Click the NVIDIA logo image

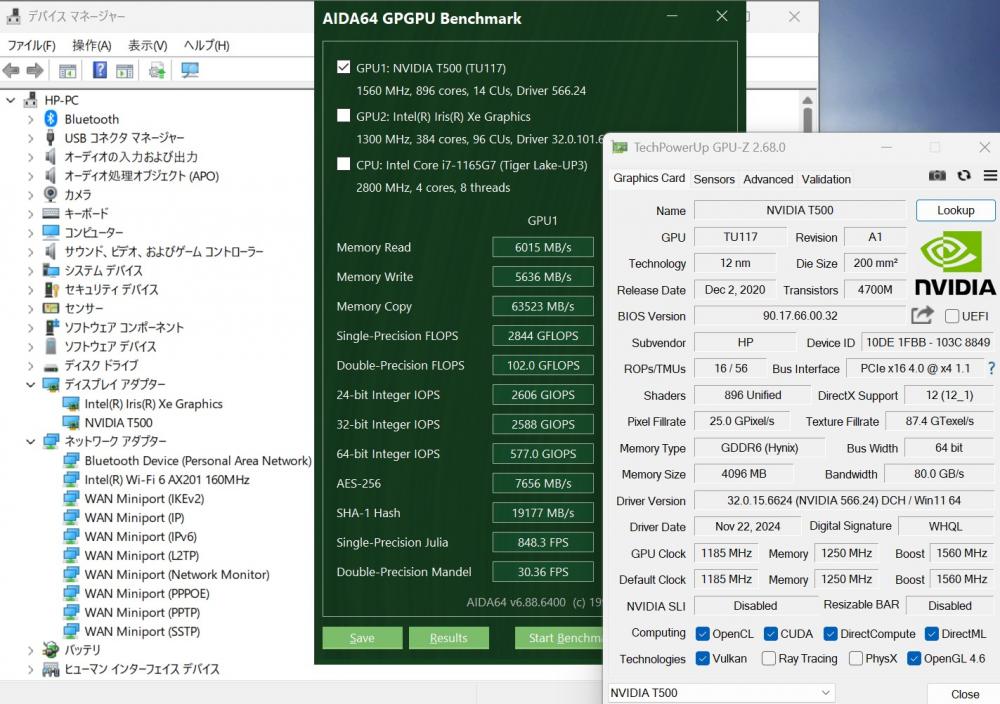tap(955, 264)
